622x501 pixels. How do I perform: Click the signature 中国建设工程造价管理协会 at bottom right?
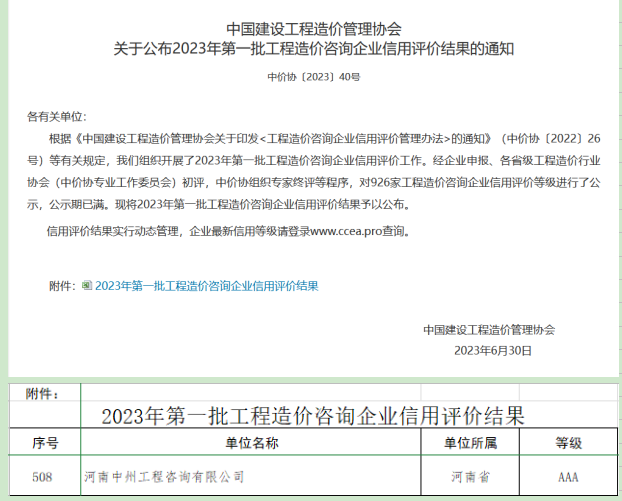point(489,330)
